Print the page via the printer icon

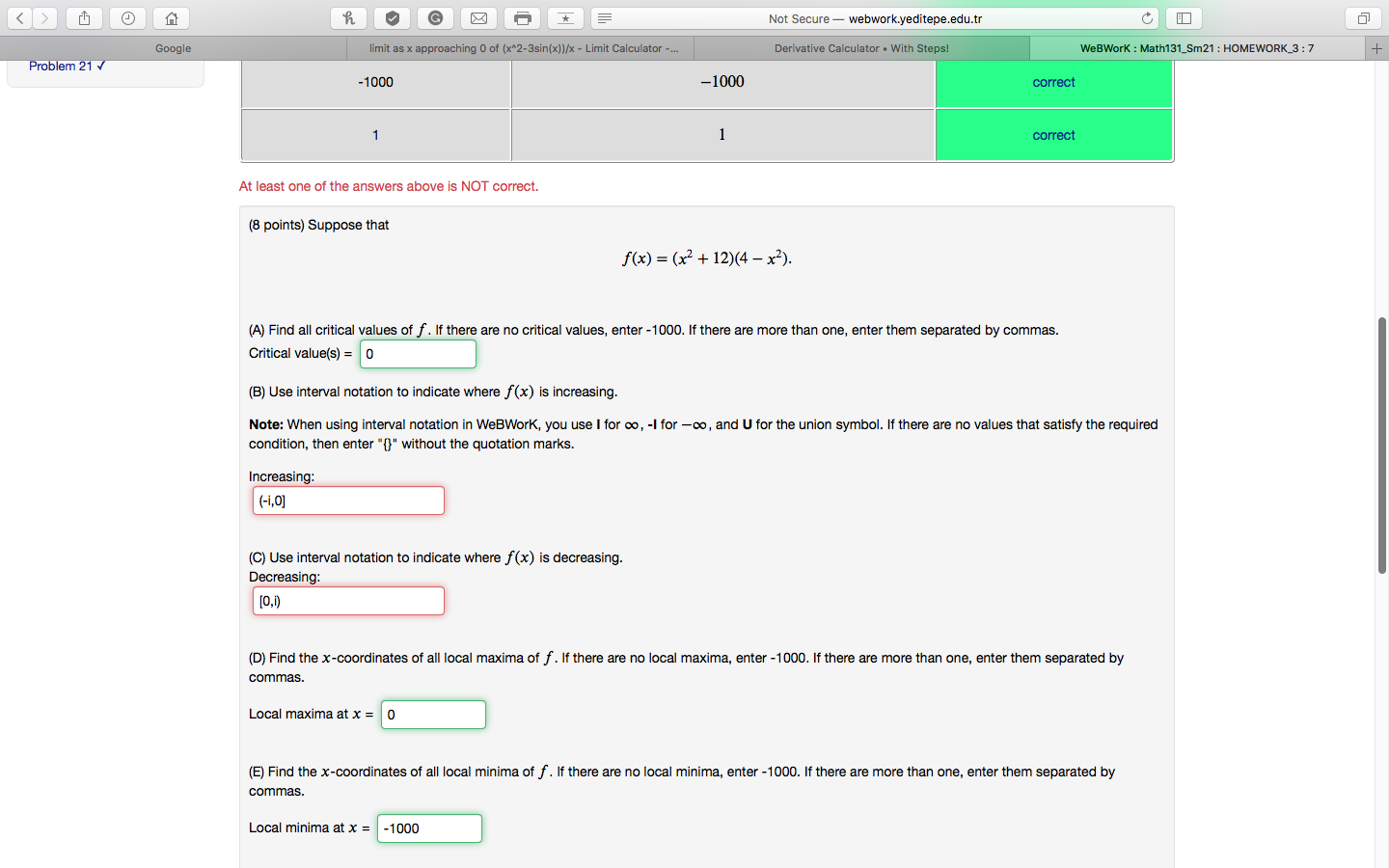pos(522,17)
